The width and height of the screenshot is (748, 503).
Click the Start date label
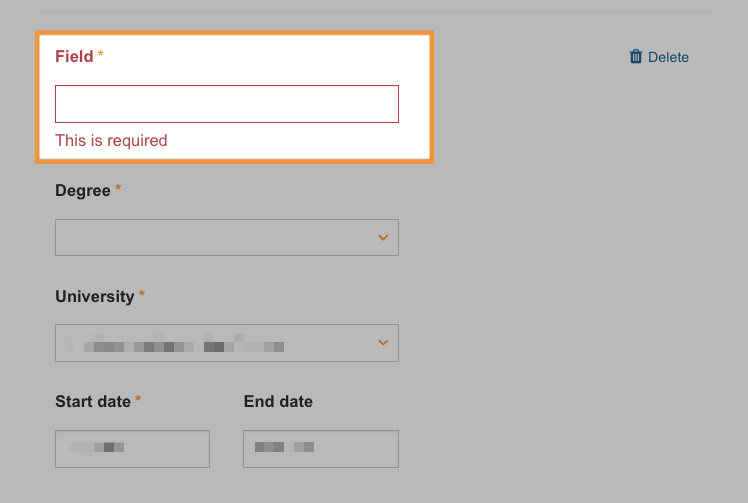(93, 401)
